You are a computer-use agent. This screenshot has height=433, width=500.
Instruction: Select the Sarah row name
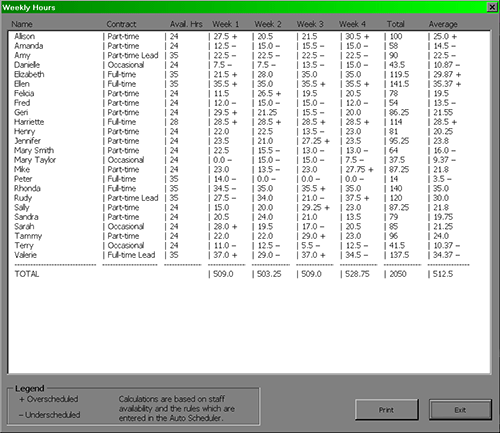[x=24, y=226]
